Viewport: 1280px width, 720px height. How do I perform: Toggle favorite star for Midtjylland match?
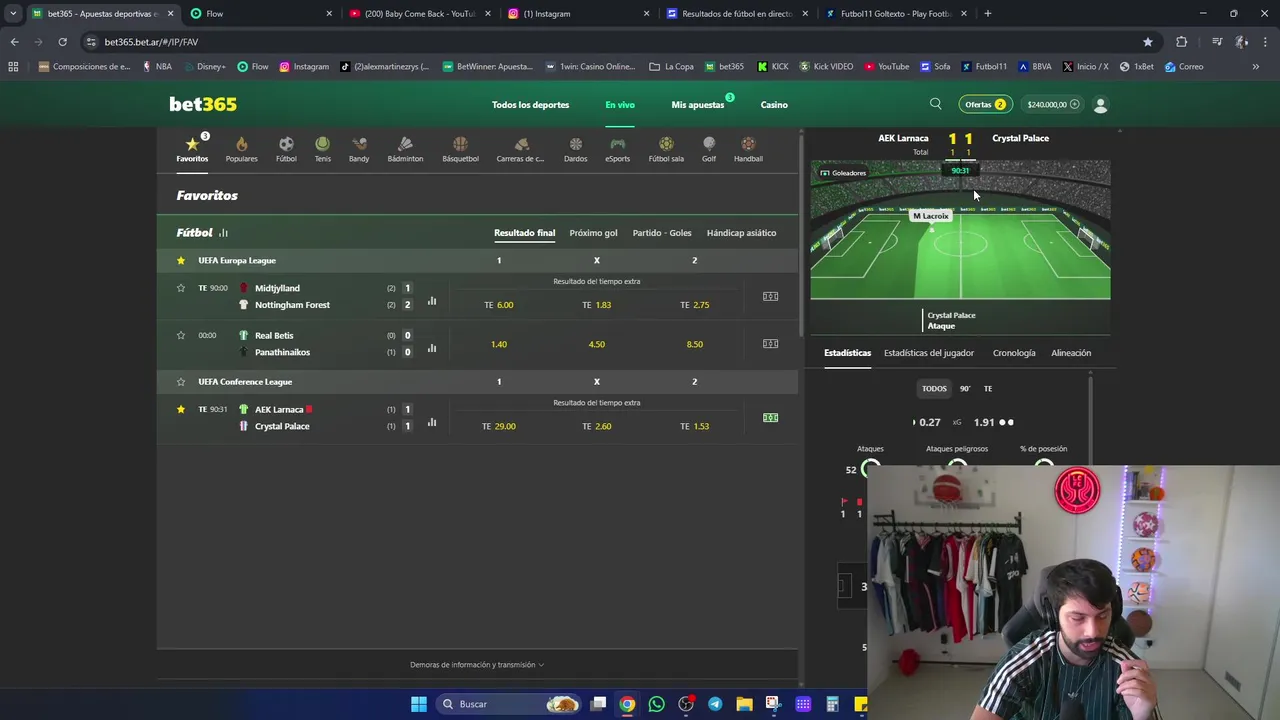pos(181,288)
